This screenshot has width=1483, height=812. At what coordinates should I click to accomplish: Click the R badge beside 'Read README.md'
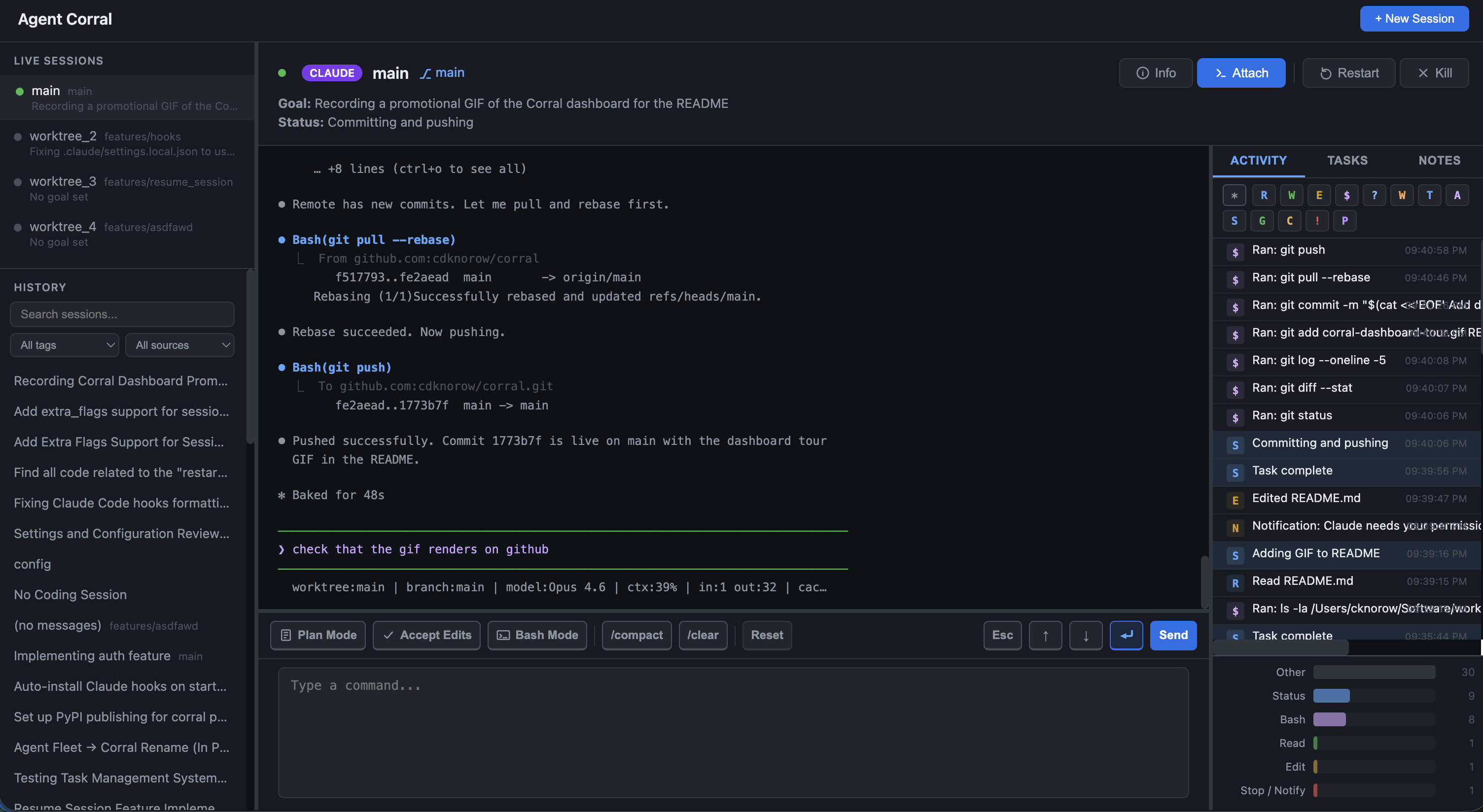pyautogui.click(x=1235, y=582)
